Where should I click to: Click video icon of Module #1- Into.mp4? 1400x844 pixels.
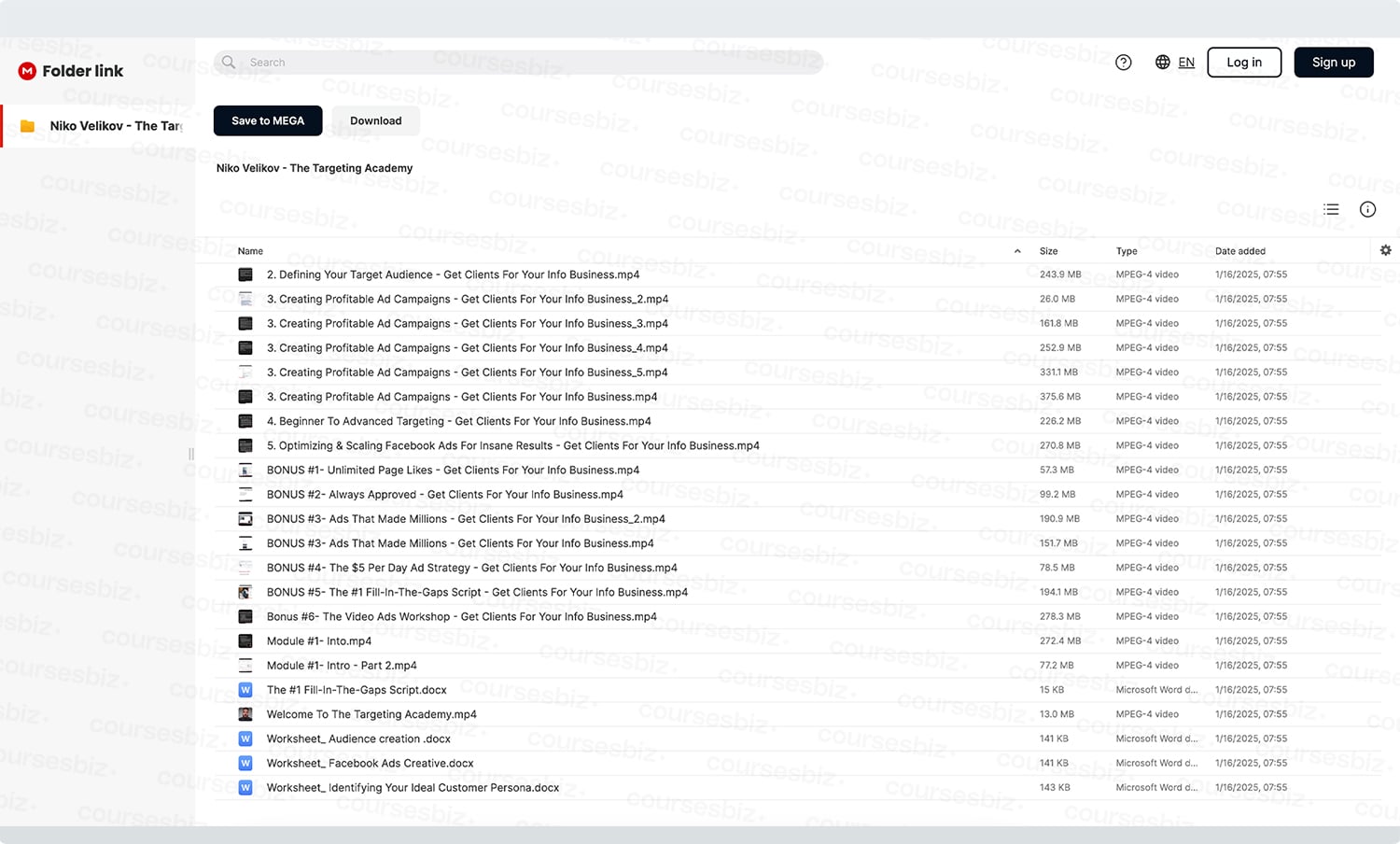245,640
